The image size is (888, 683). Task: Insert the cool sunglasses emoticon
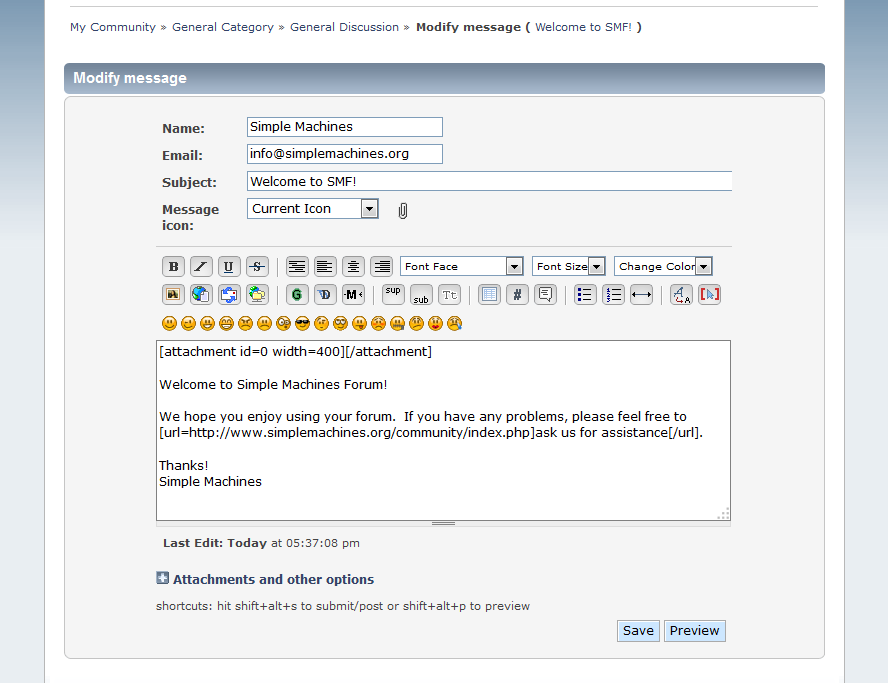pyautogui.click(x=302, y=323)
